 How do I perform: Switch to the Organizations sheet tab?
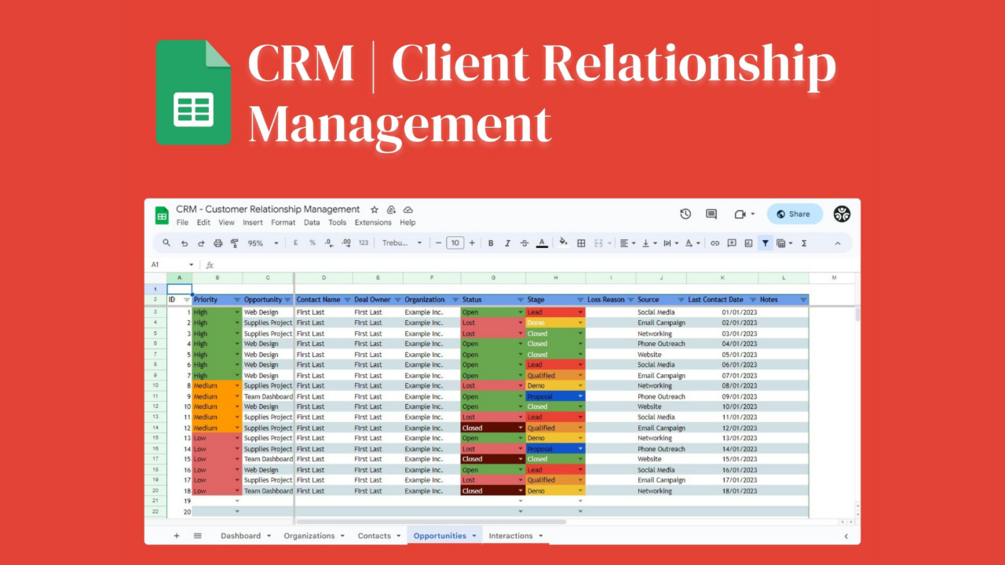coord(310,536)
